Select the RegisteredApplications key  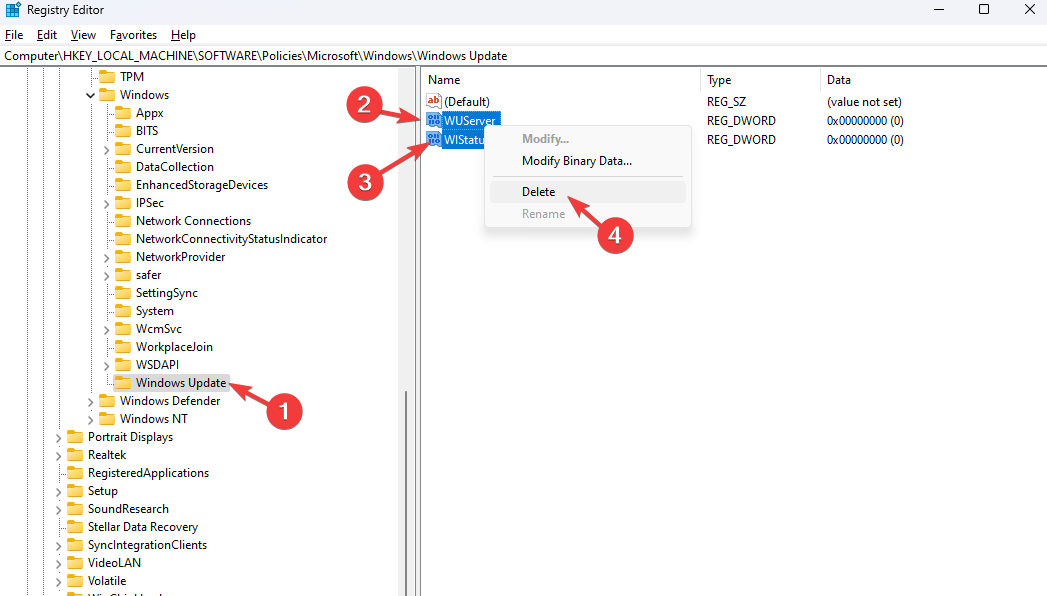click(x=148, y=473)
